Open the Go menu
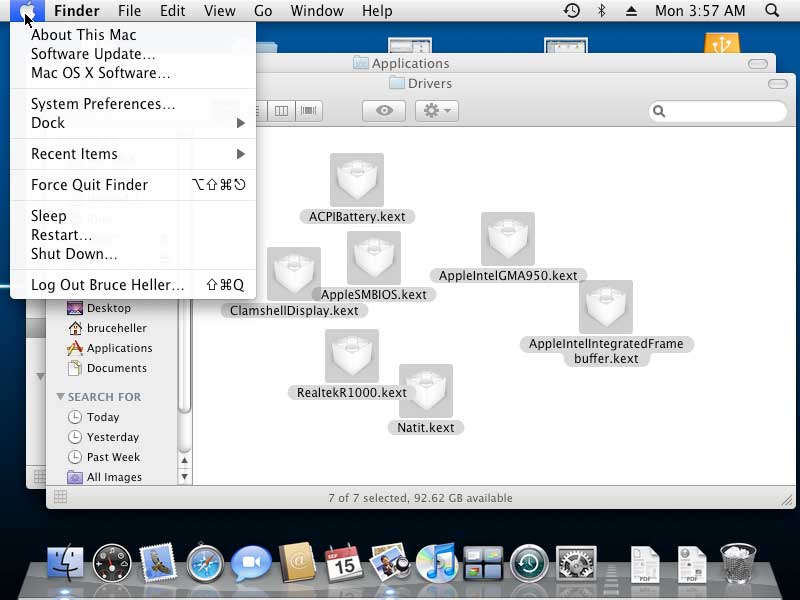Image resolution: width=800 pixels, height=600 pixels. point(263,11)
